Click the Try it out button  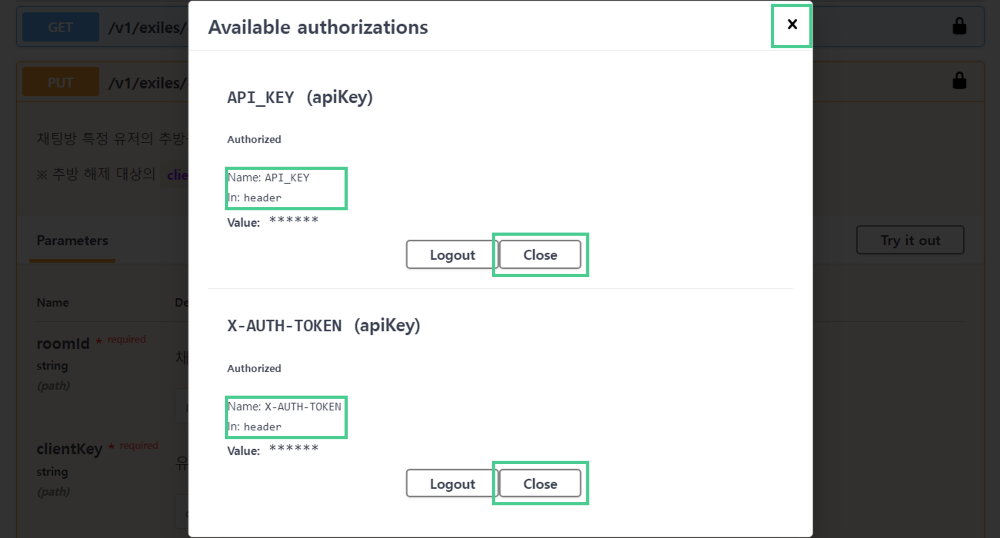click(x=910, y=240)
